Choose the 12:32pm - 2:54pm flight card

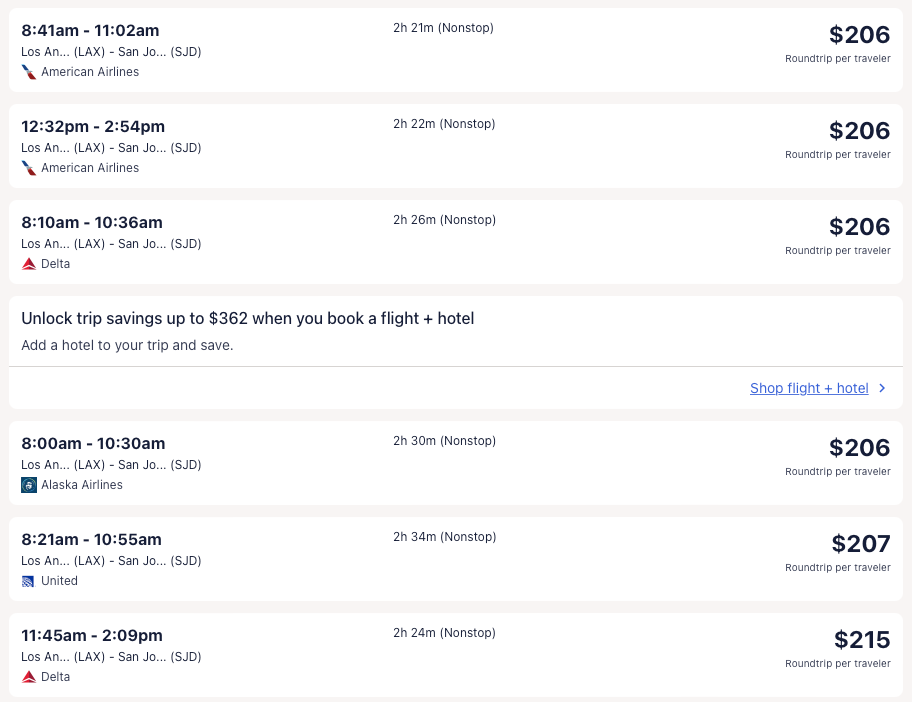(93, 127)
